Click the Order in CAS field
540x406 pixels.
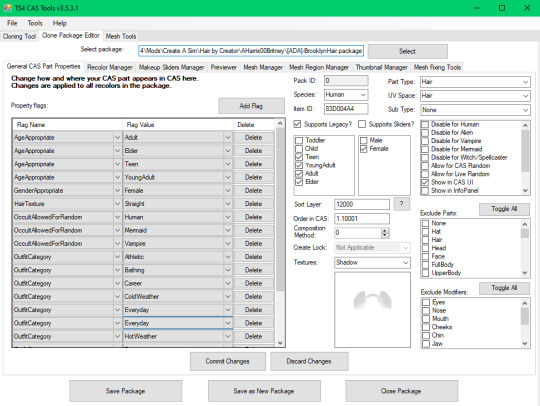pyautogui.click(x=362, y=219)
